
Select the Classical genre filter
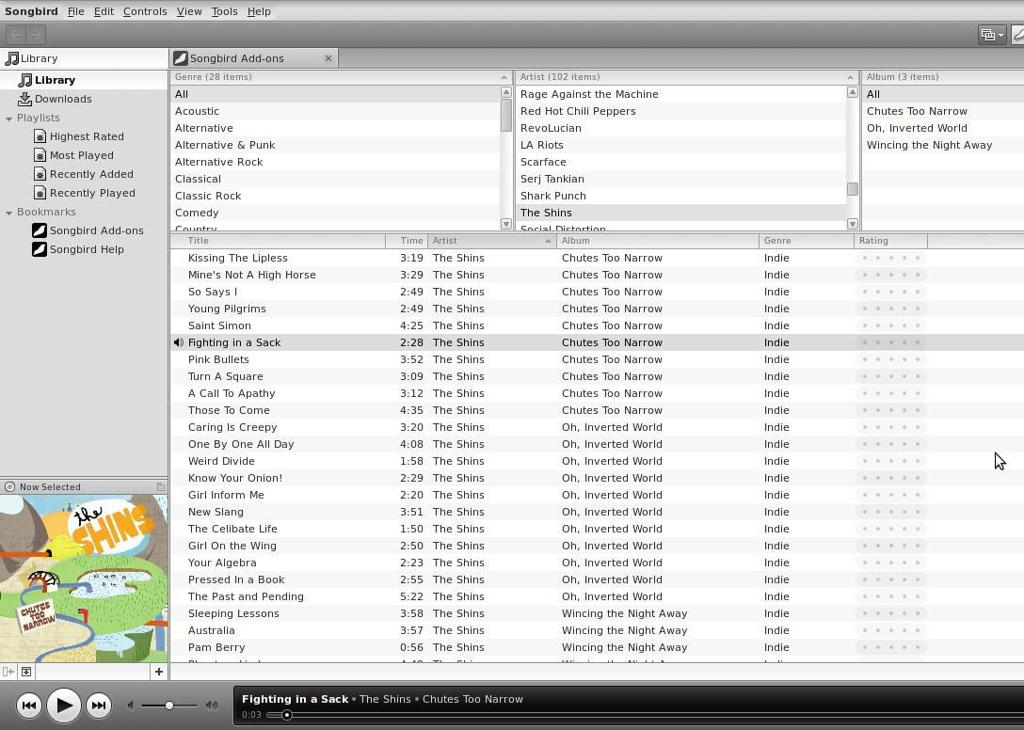tap(335, 179)
